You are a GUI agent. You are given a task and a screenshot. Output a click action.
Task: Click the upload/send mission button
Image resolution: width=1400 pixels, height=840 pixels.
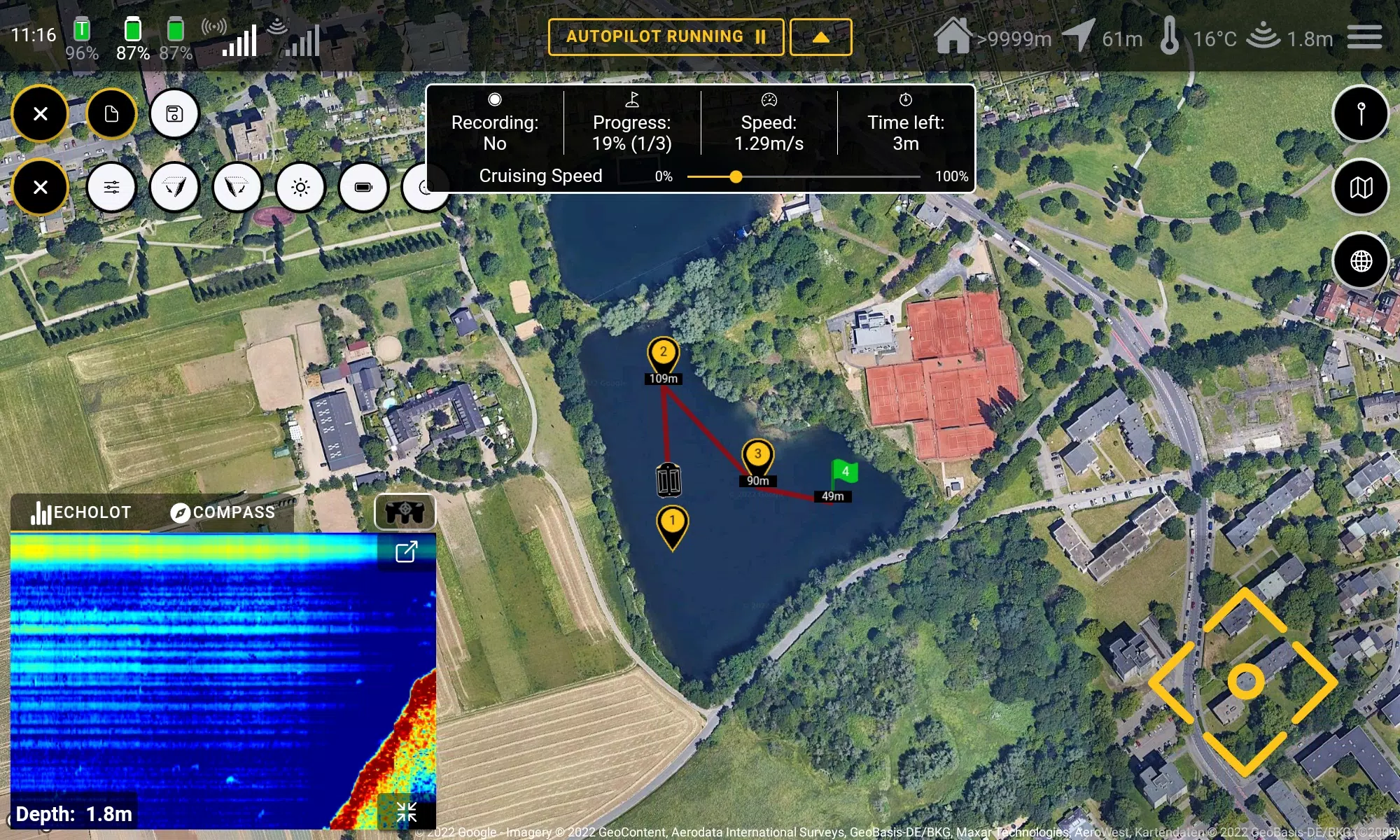[820, 37]
